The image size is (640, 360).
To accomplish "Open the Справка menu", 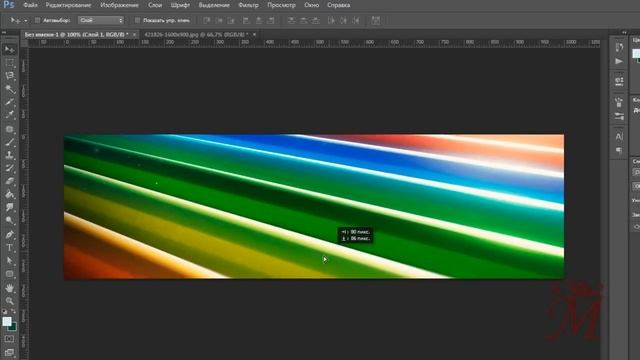I will [338, 5].
